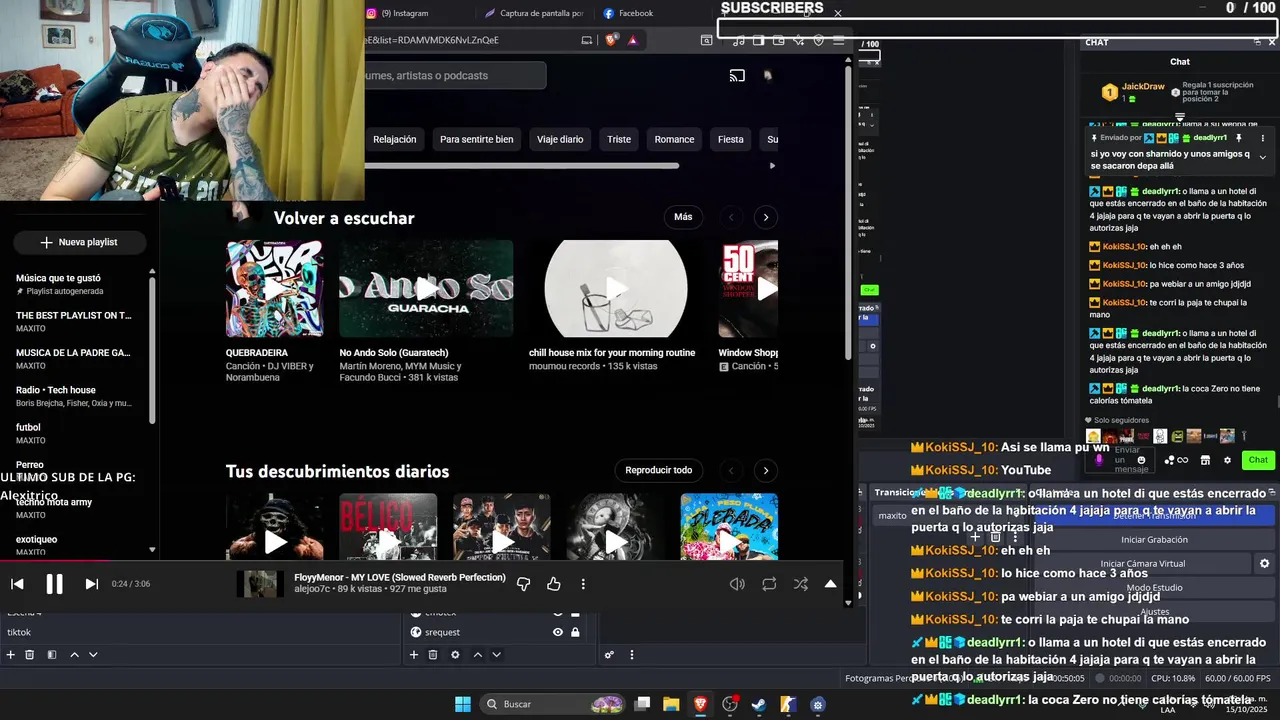Open the MUSICA DE LA PADRE GA... playlist

pos(75,359)
